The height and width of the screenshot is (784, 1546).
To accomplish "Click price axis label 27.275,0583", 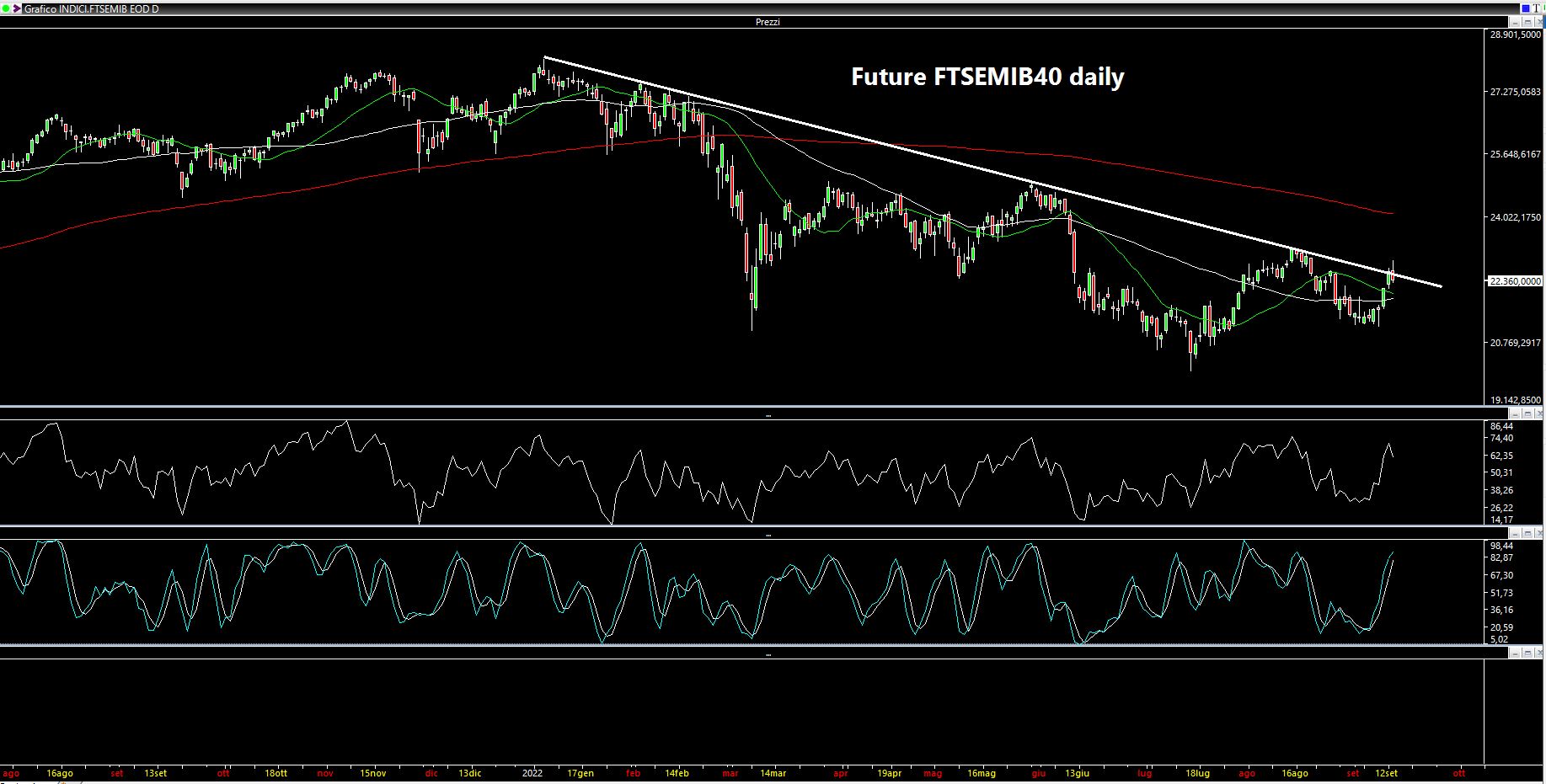I will point(1515,92).
